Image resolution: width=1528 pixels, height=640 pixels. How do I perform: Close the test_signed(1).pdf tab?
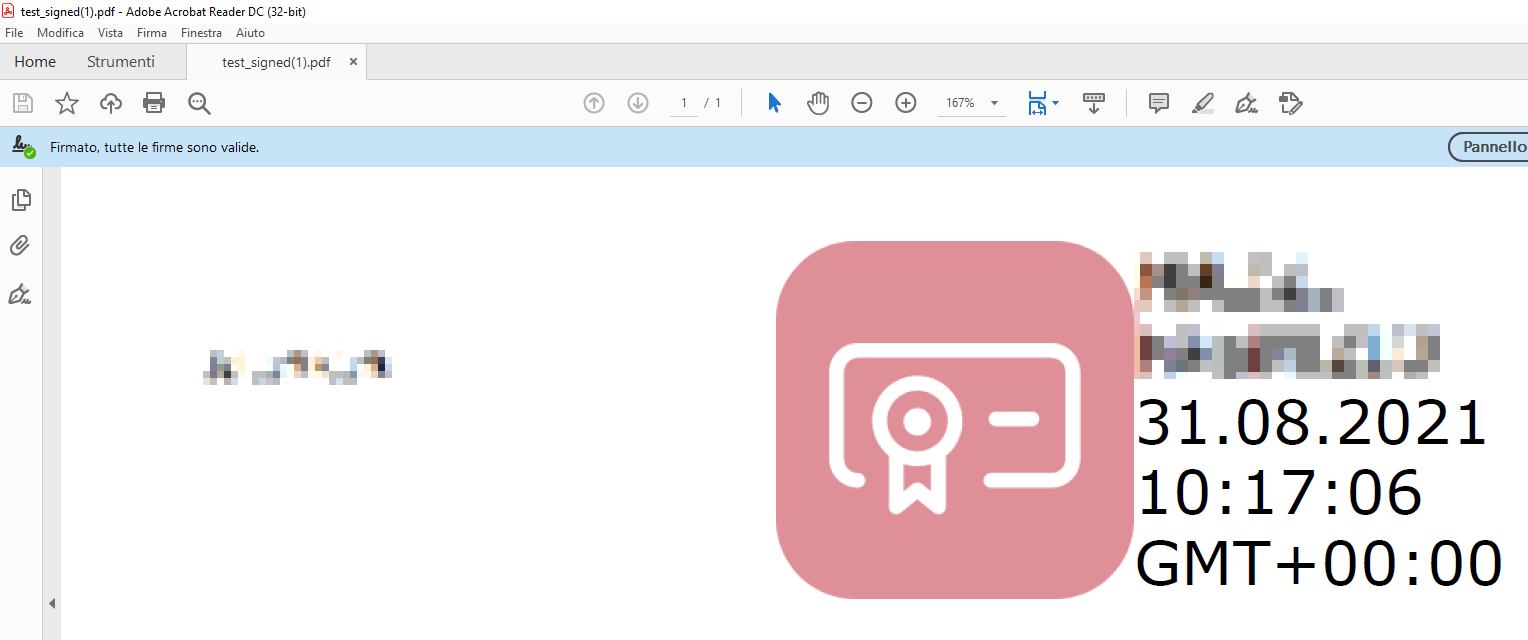click(353, 62)
